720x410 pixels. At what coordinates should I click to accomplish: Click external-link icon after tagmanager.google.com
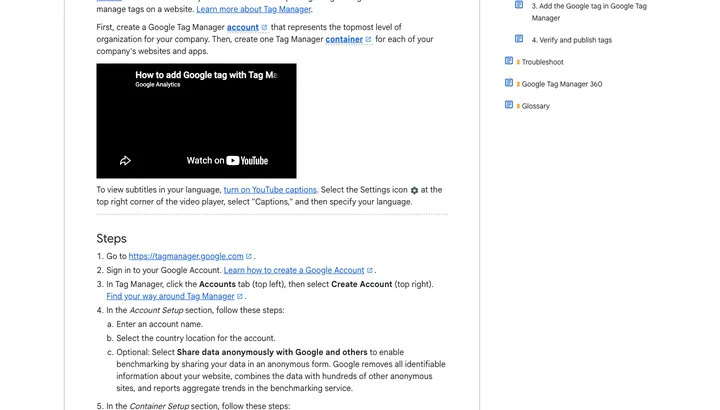pos(248,256)
